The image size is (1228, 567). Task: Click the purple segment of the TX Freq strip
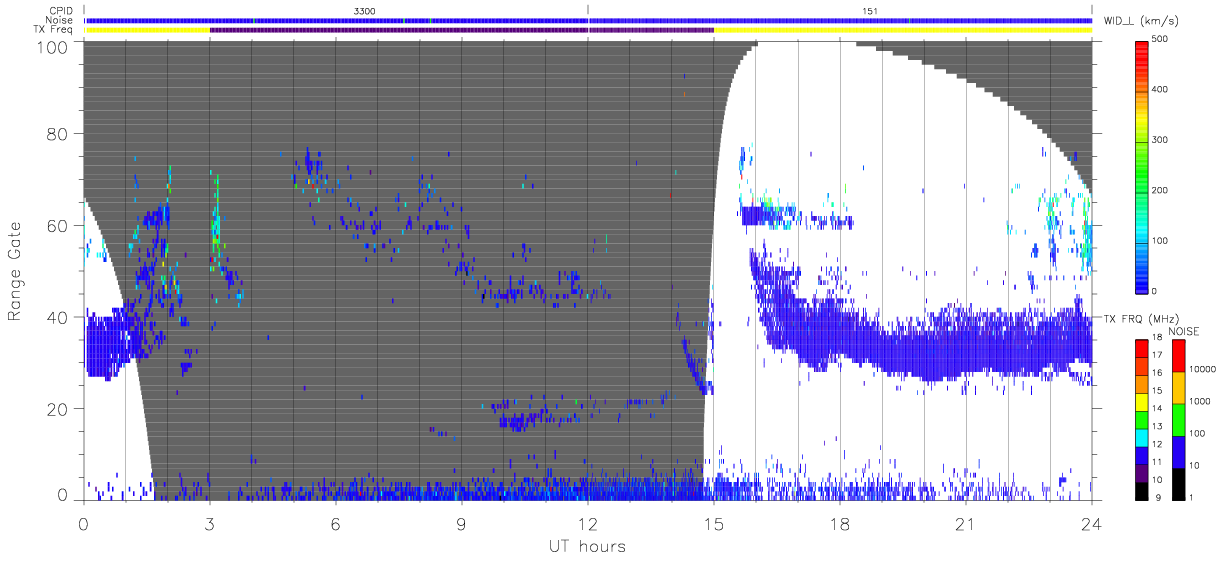(x=461, y=30)
